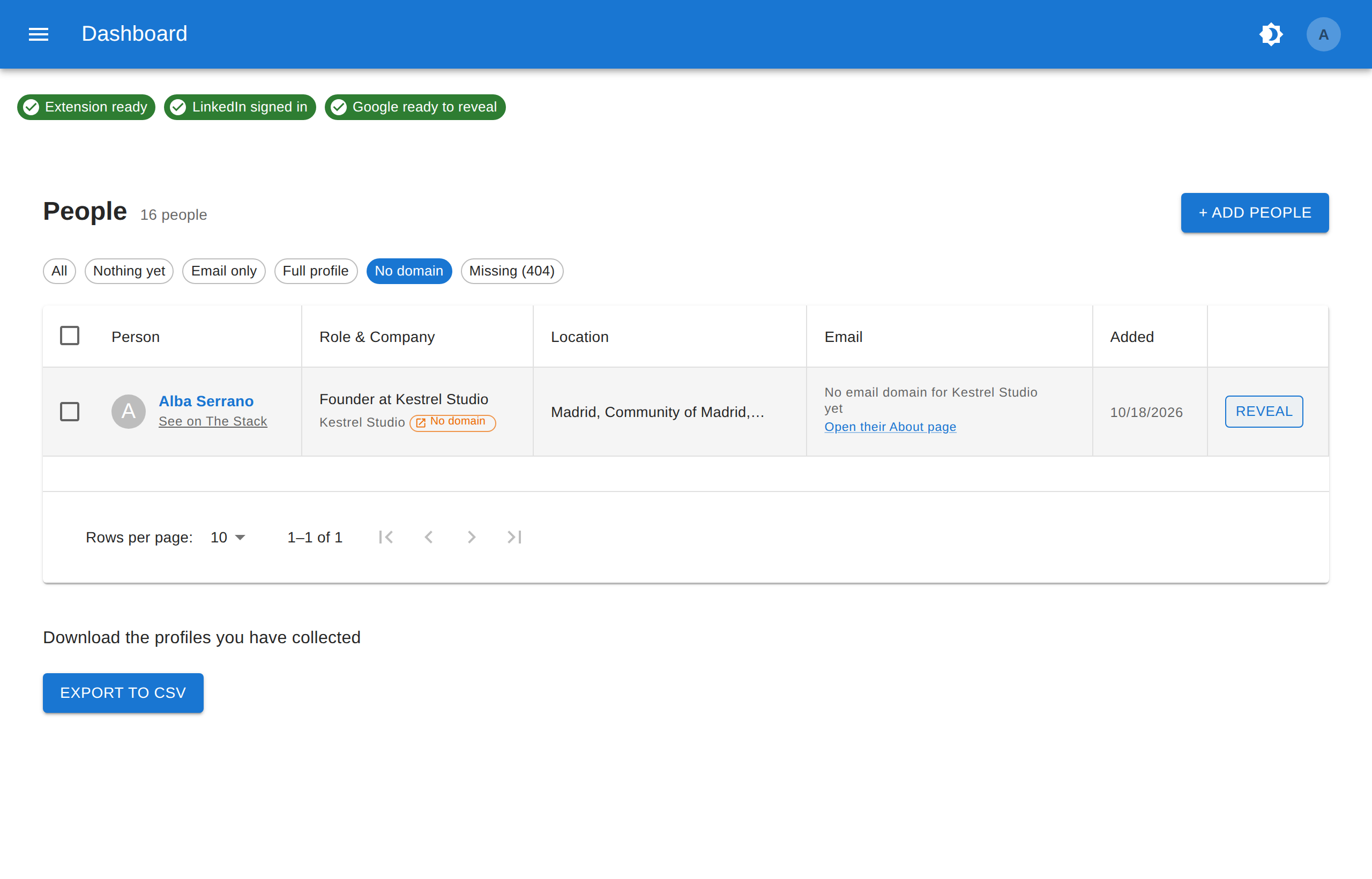Select all rows with header checkbox
1372x879 pixels.
pyautogui.click(x=70, y=336)
